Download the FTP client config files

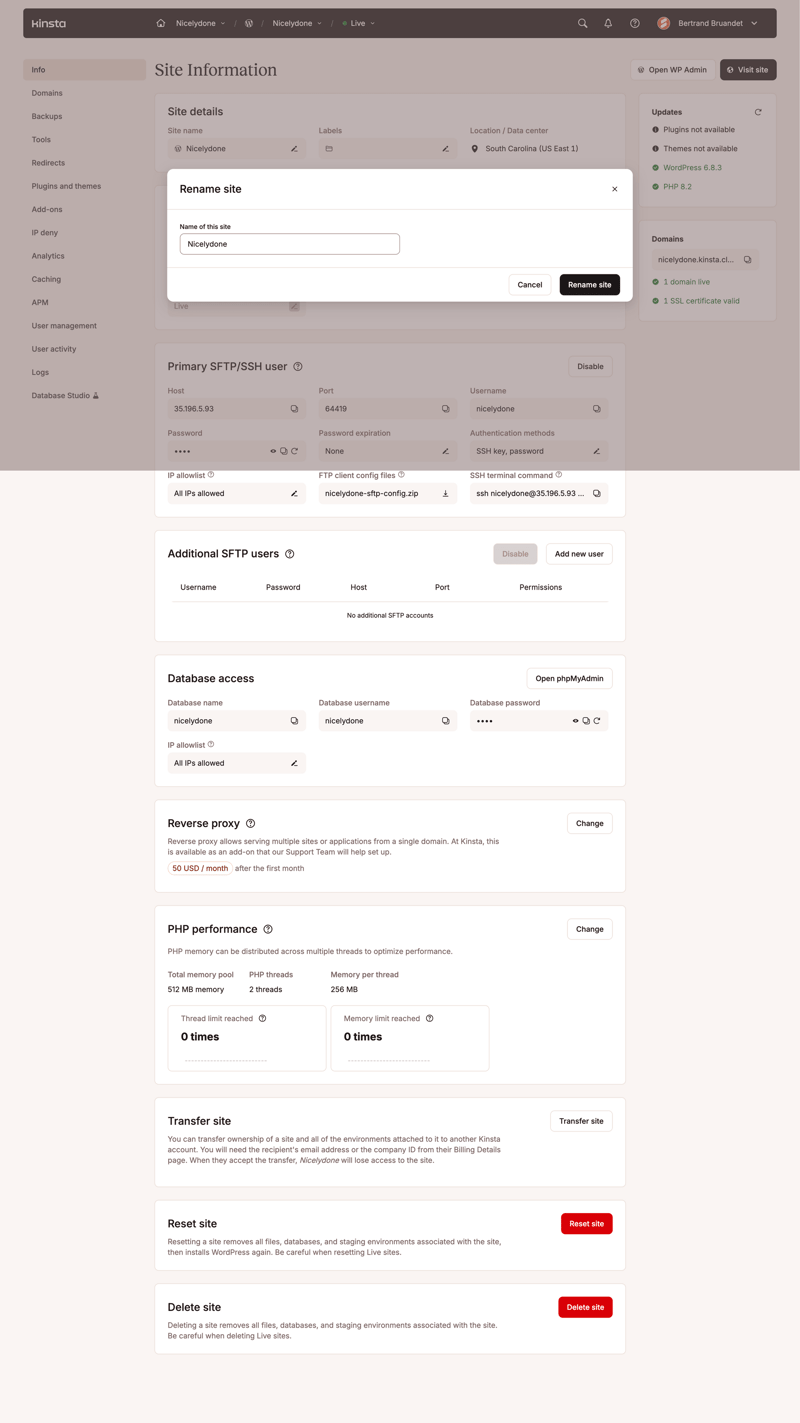[x=448, y=493]
